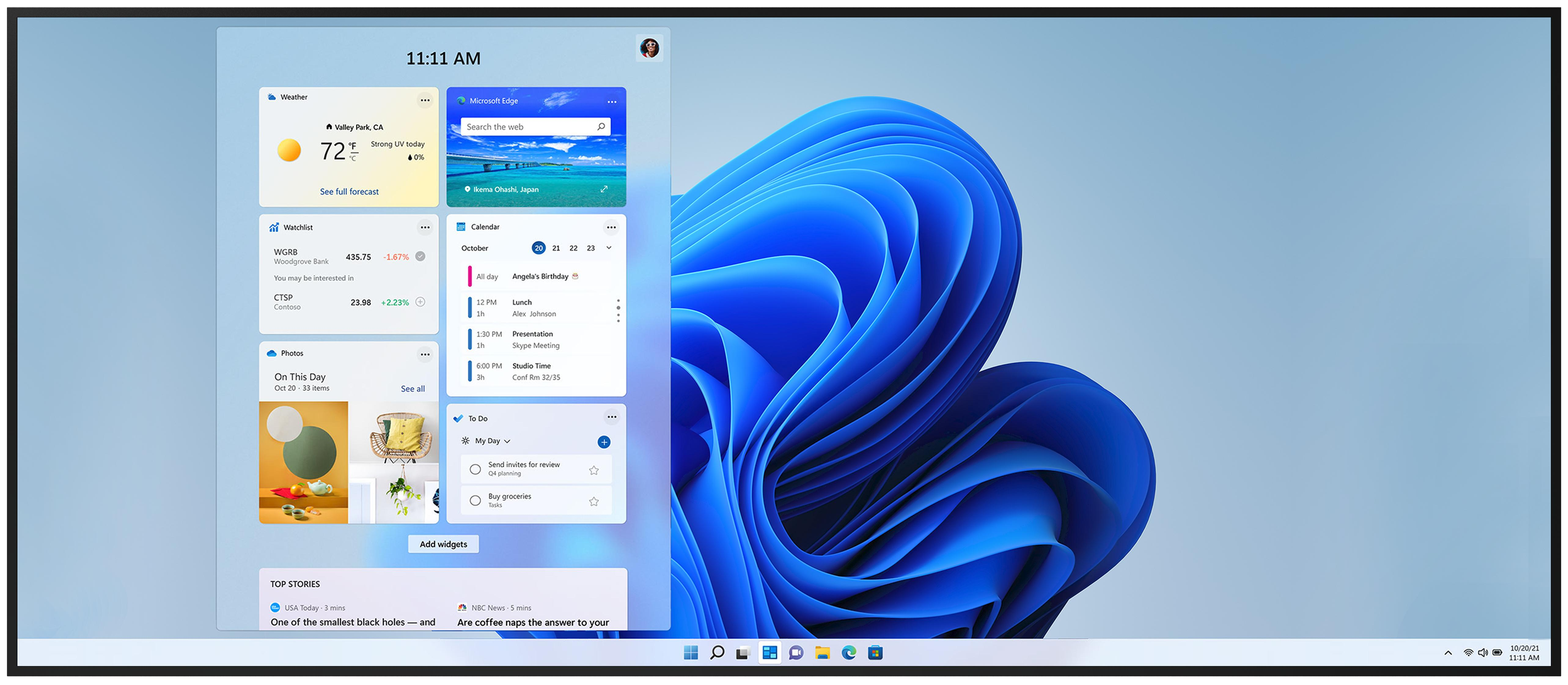Open taskbar Search
This screenshot has width=1568, height=685.
717,653
